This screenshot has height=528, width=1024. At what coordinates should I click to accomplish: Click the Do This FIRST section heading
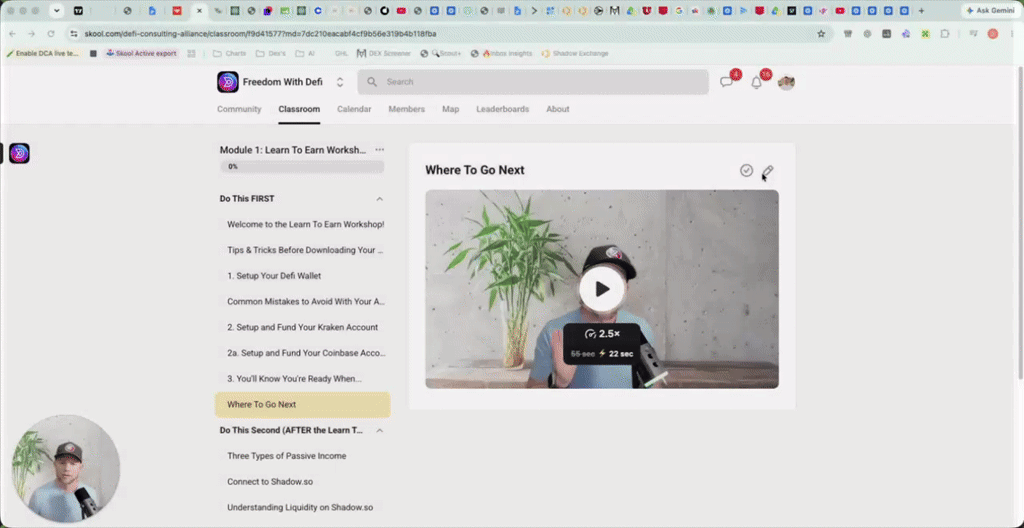click(247, 199)
